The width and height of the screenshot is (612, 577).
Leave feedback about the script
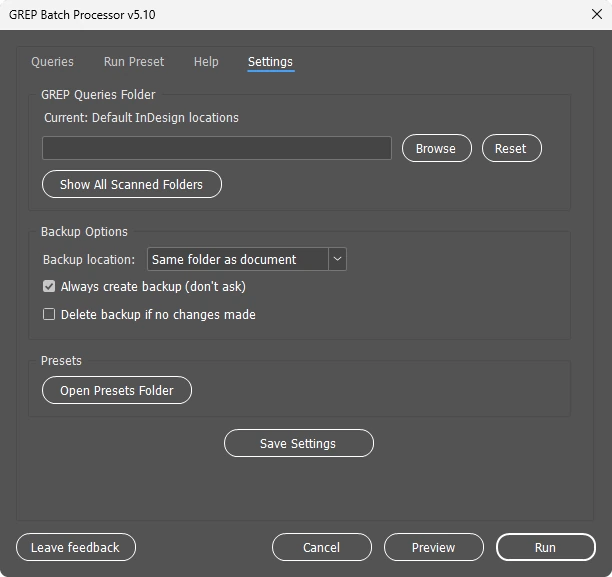76,547
